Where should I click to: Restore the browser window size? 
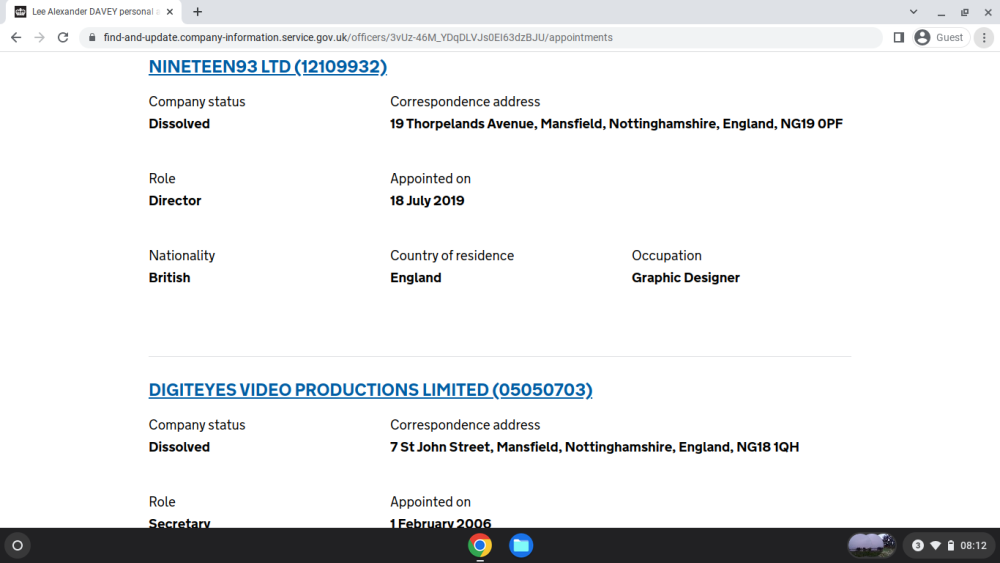[x=965, y=12]
